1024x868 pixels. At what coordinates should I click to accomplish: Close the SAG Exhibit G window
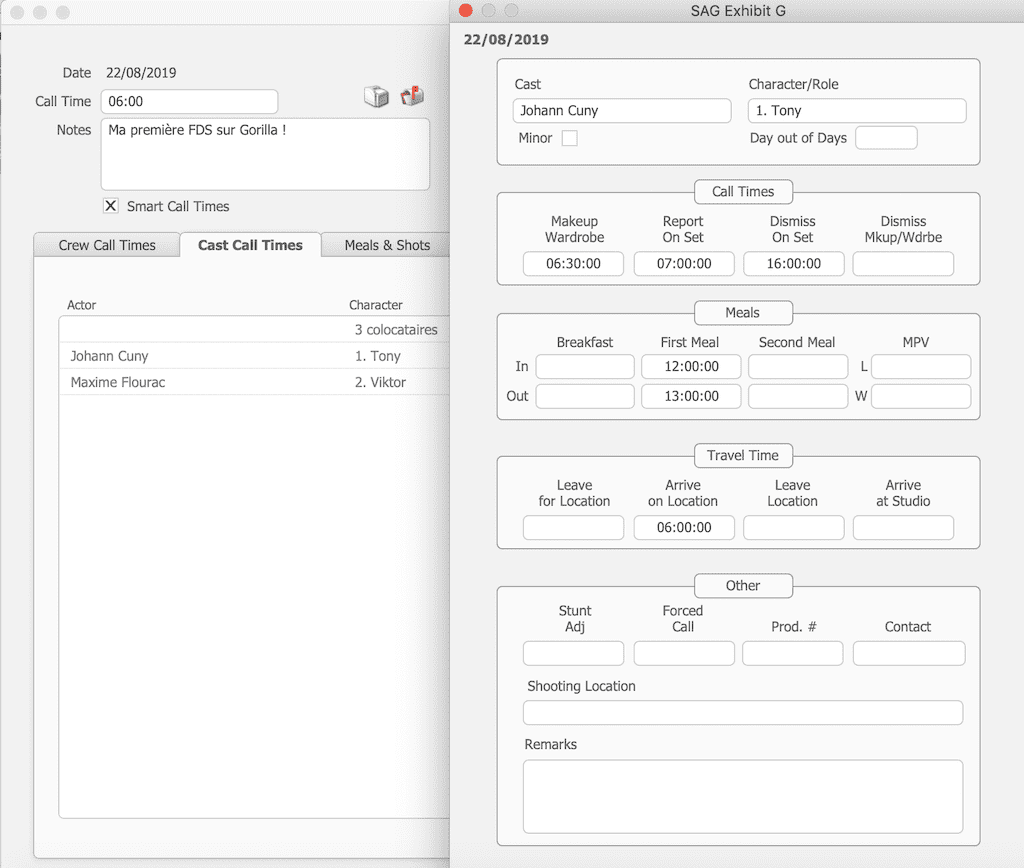(464, 11)
